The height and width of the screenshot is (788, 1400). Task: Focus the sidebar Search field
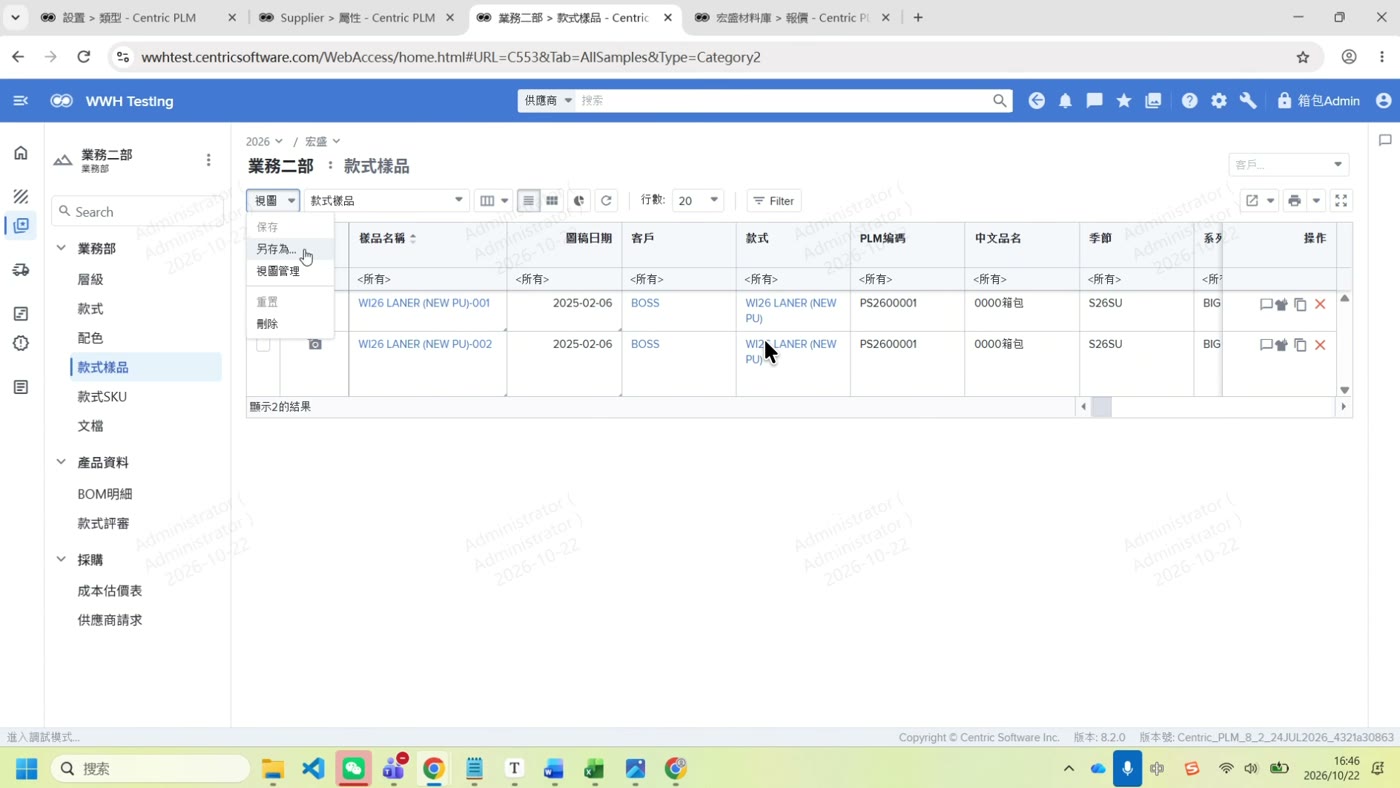(x=138, y=212)
